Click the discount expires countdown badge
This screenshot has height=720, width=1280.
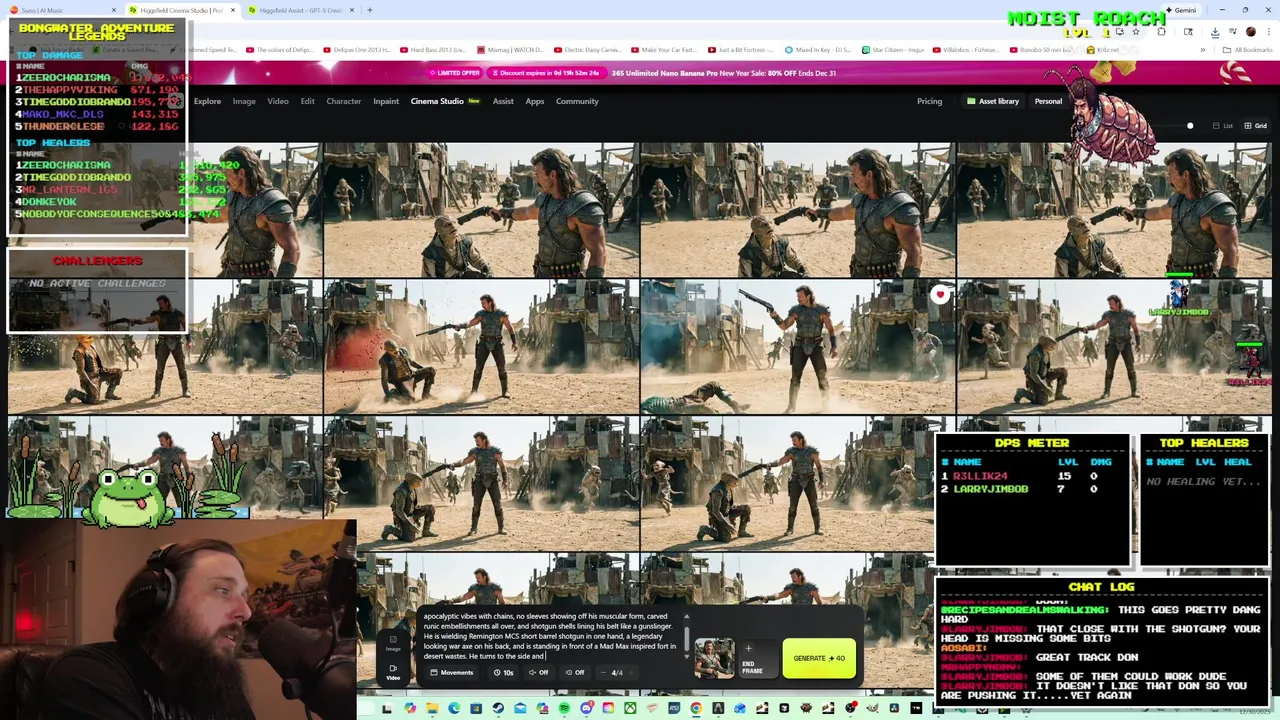pos(546,73)
